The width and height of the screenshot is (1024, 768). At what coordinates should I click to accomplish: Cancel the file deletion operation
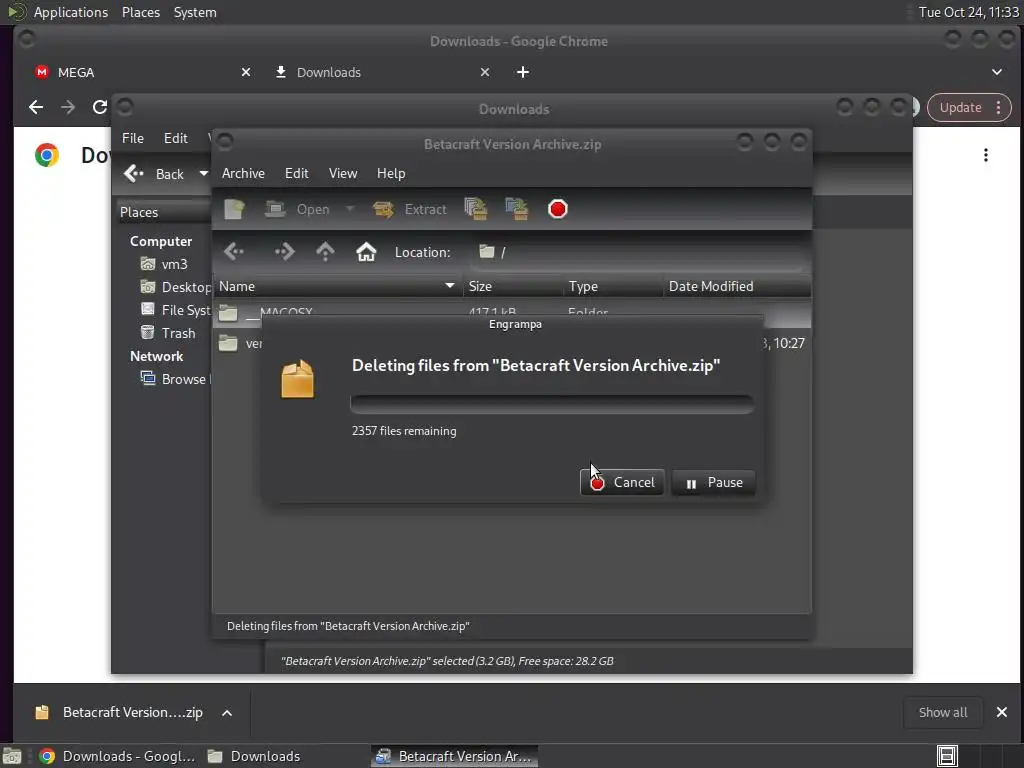pos(622,483)
